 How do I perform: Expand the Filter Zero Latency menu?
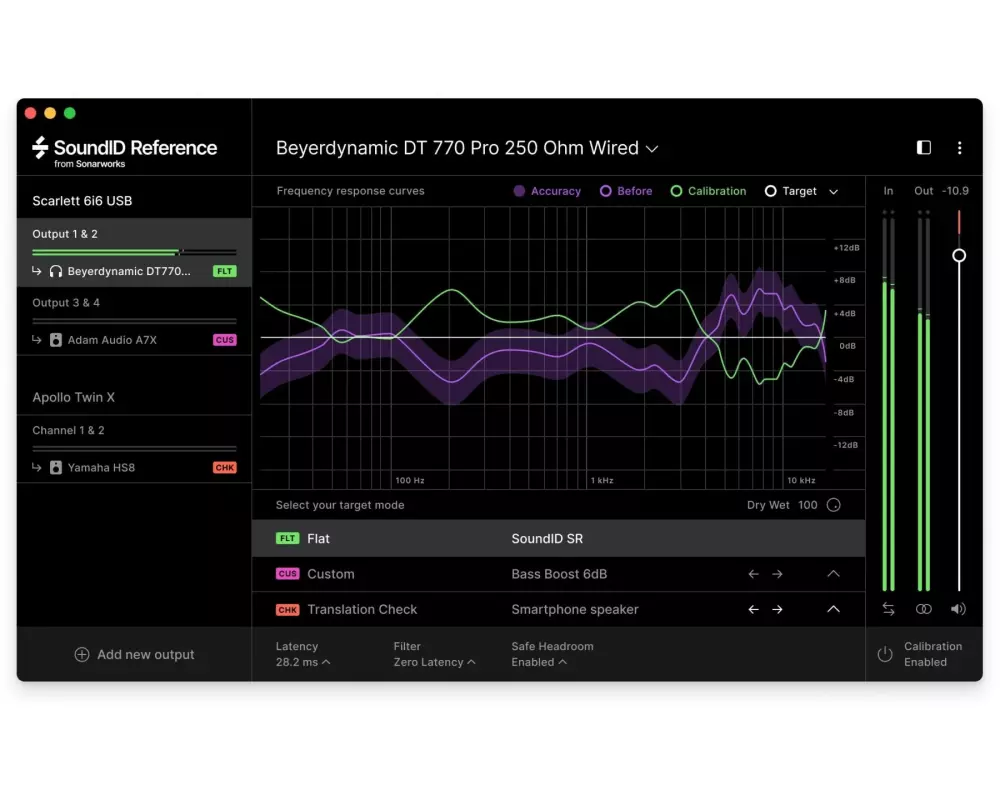click(x=434, y=662)
